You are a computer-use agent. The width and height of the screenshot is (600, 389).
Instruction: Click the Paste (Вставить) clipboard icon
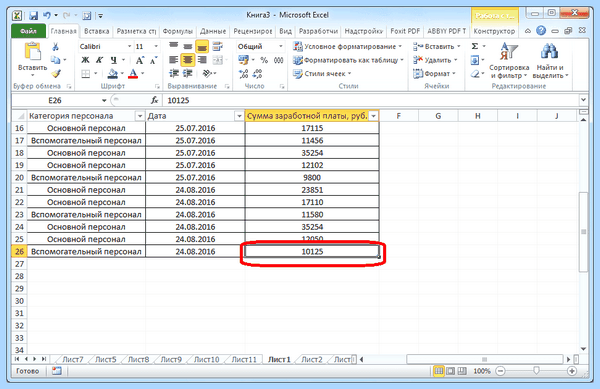point(32,52)
